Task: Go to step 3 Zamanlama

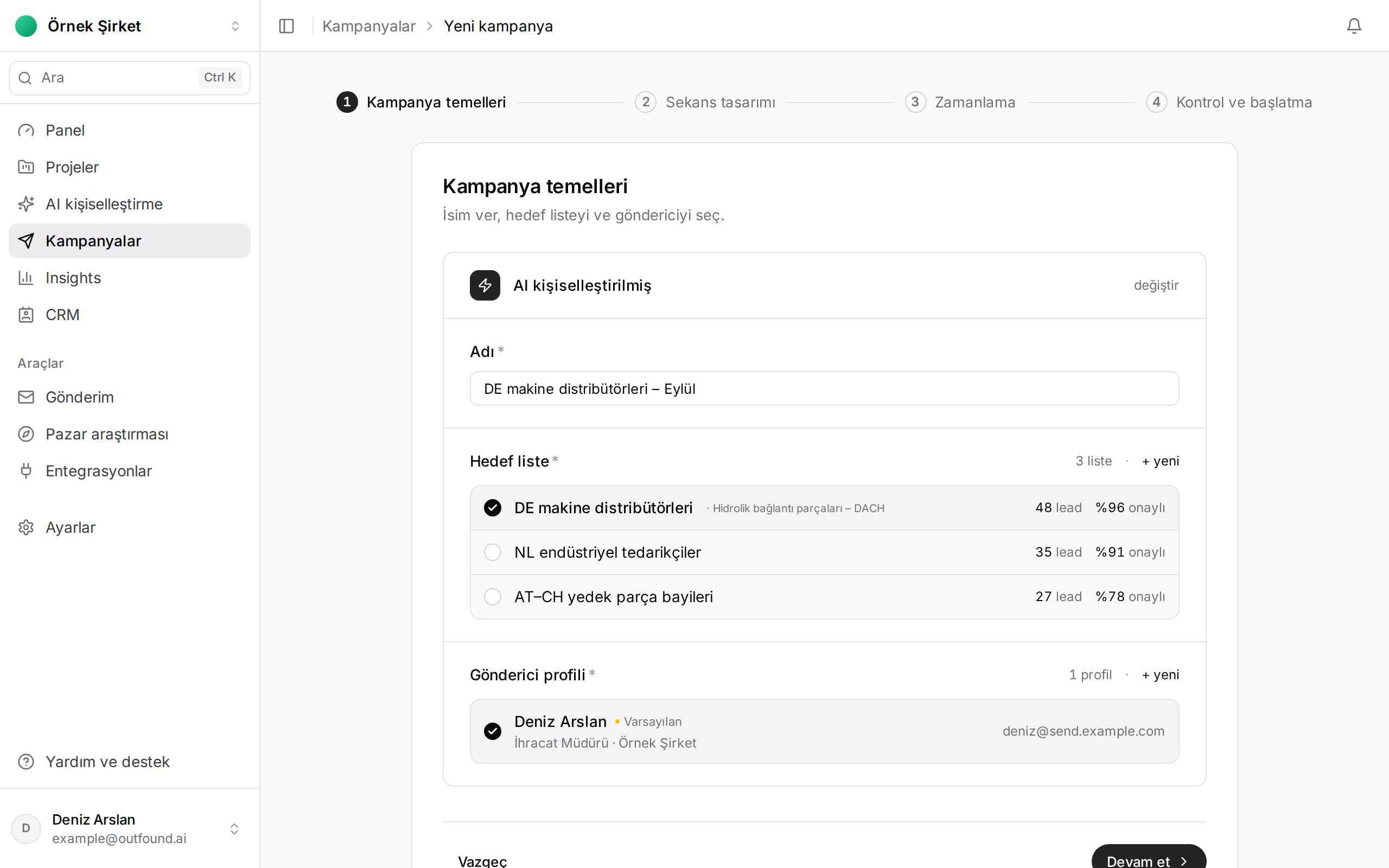Action: 960,102
